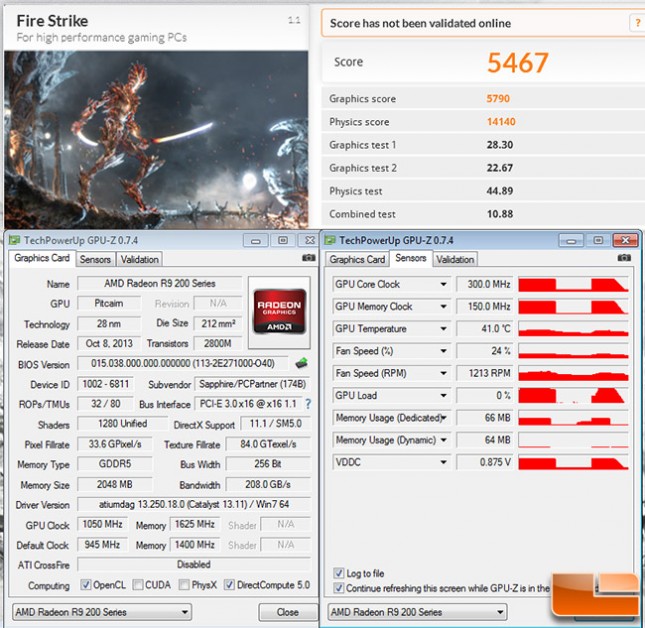Click the red X to close Sensors window
The height and width of the screenshot is (628, 645).
[x=625, y=240]
